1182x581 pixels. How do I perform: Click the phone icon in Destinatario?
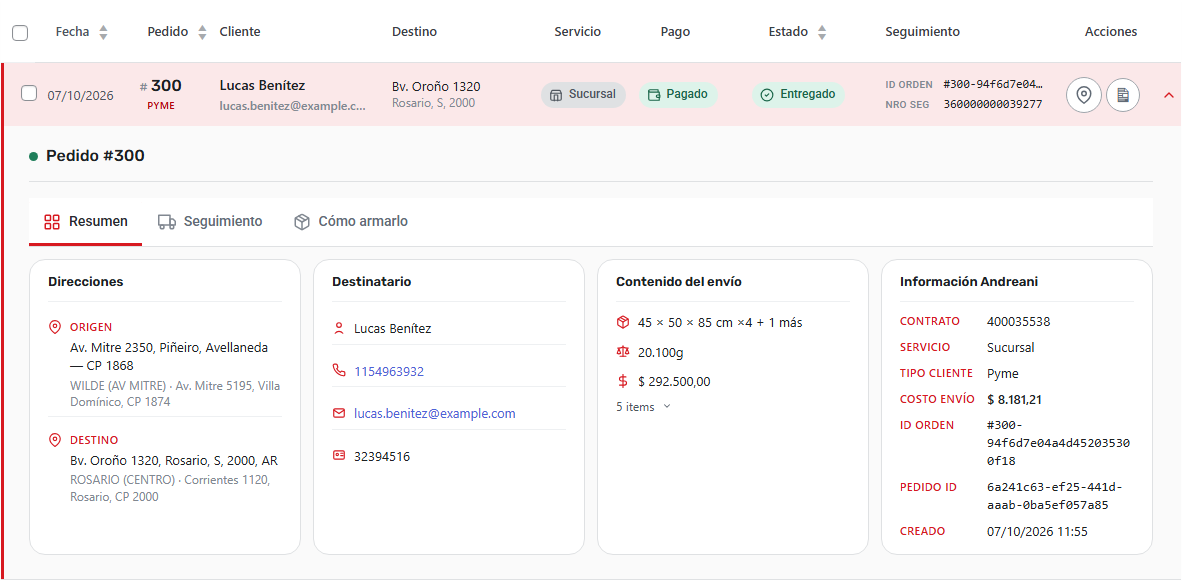click(x=338, y=371)
